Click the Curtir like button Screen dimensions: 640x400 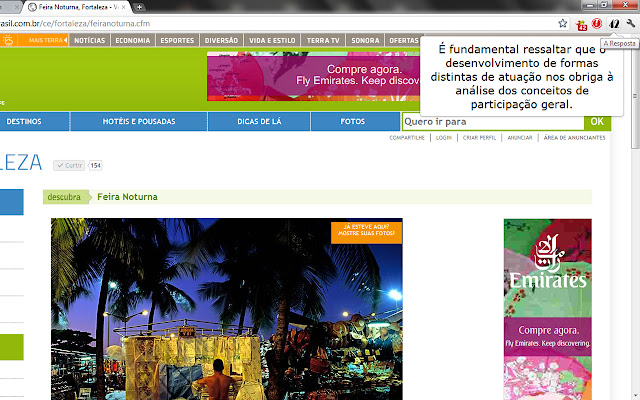[x=72, y=164]
